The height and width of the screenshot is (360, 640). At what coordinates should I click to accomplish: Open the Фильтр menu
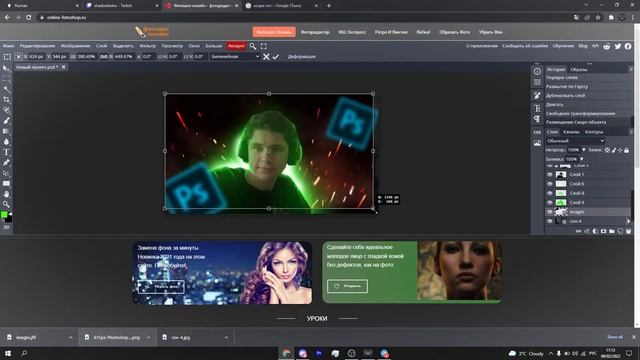pos(148,46)
